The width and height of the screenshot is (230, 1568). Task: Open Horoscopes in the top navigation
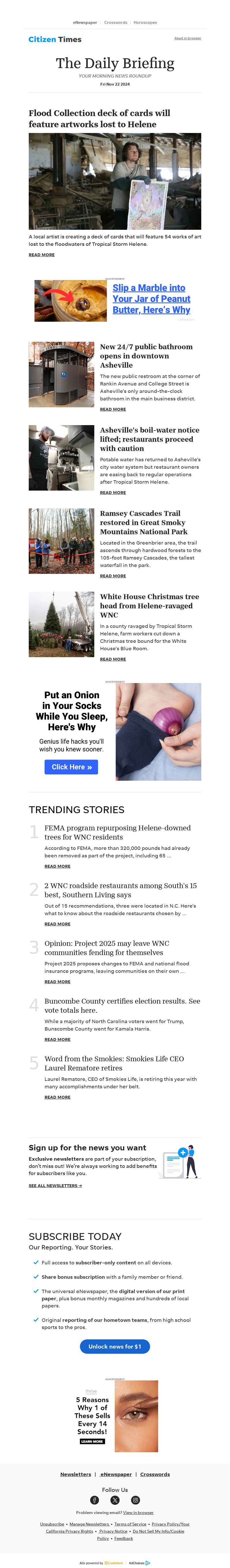click(145, 22)
